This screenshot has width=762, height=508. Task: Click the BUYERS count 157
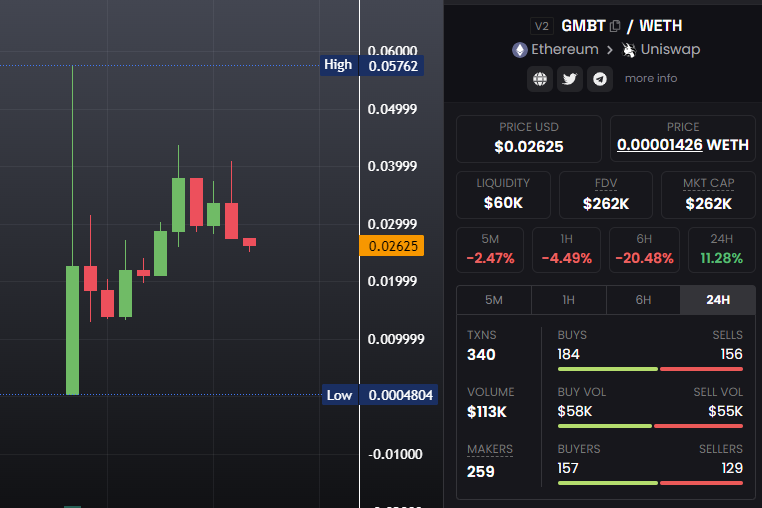[x=568, y=469]
